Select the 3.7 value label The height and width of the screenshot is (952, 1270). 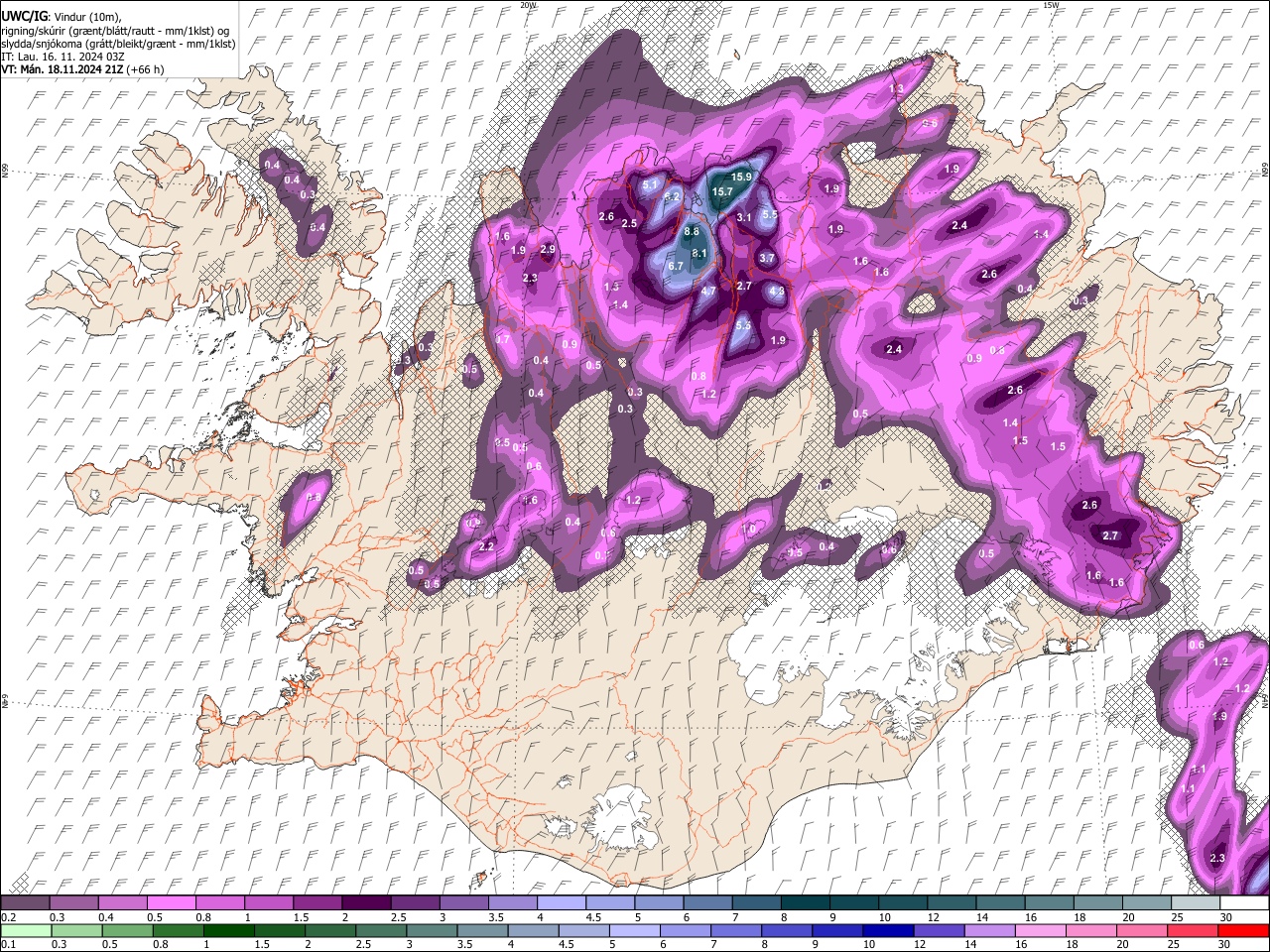[767, 258]
